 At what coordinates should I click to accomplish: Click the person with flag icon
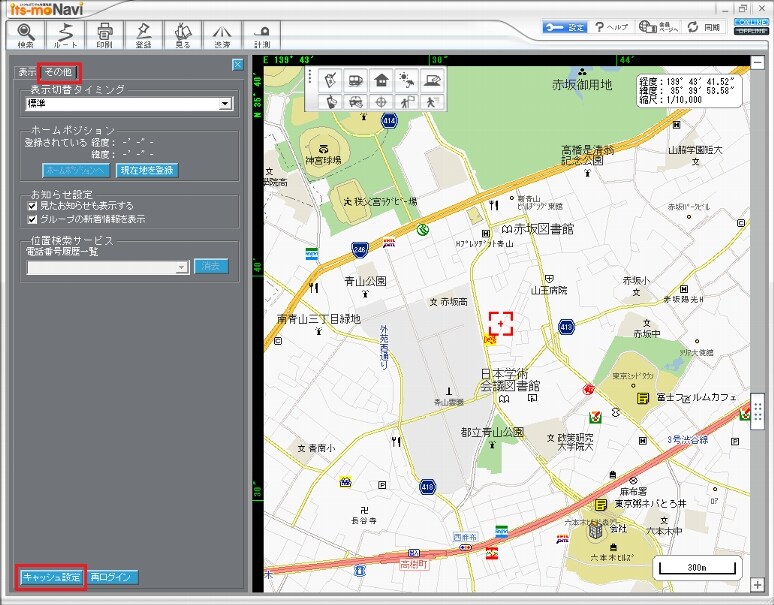click(x=406, y=102)
